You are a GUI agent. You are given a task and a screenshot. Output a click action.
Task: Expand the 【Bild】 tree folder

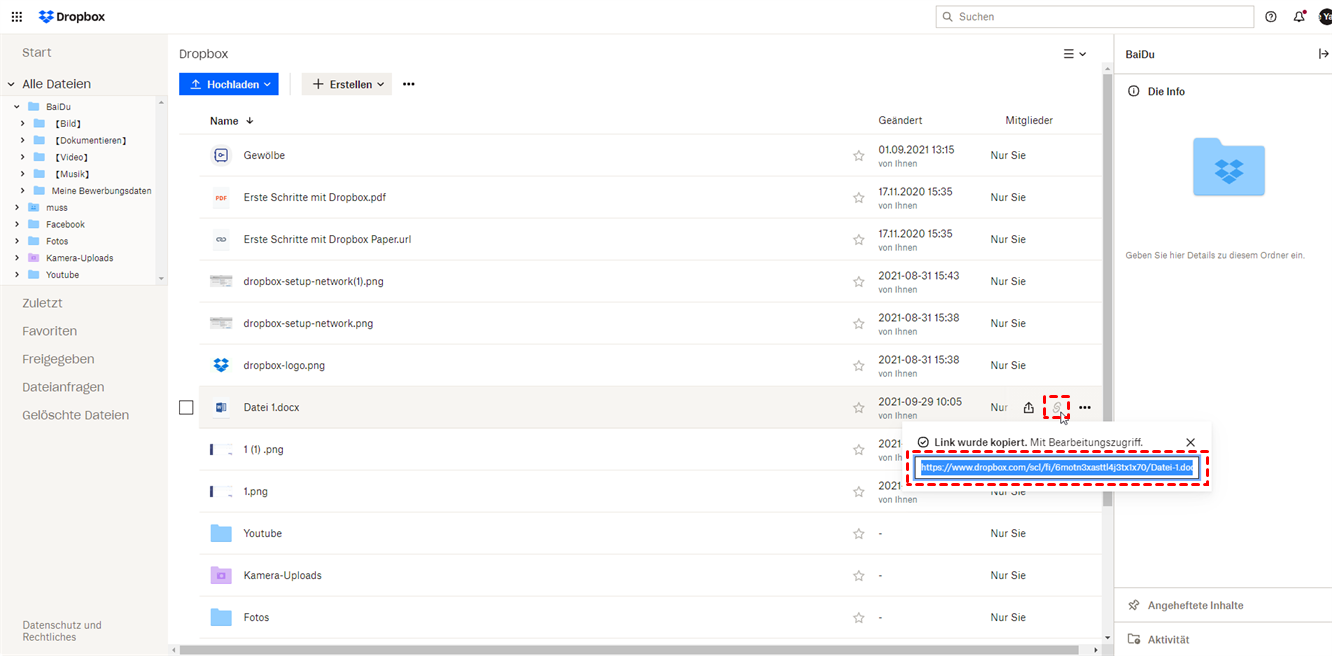pyautogui.click(x=23, y=124)
